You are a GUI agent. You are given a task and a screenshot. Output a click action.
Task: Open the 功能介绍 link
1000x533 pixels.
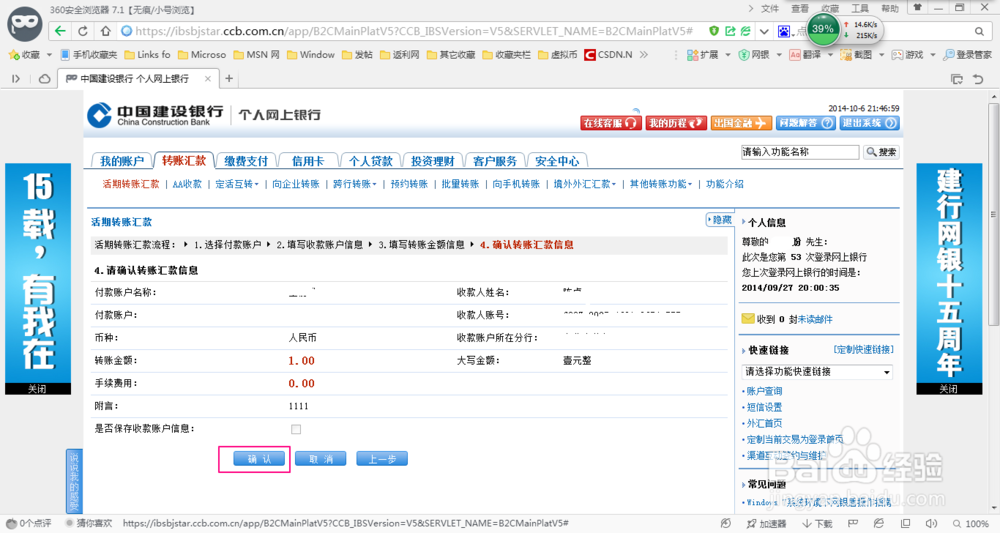tap(724, 184)
